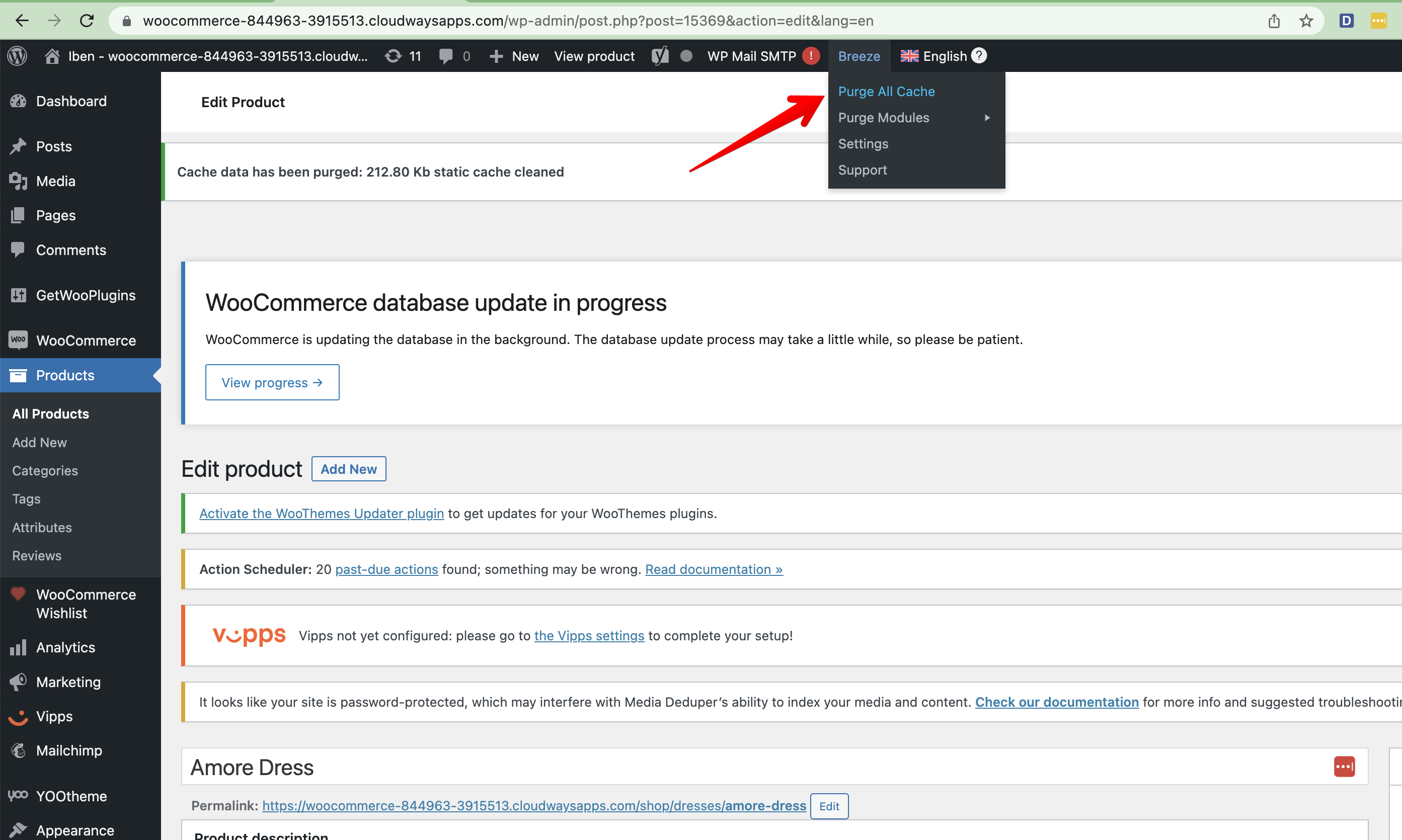
Task: Click the Vipps sidebar smile icon
Action: (x=18, y=717)
